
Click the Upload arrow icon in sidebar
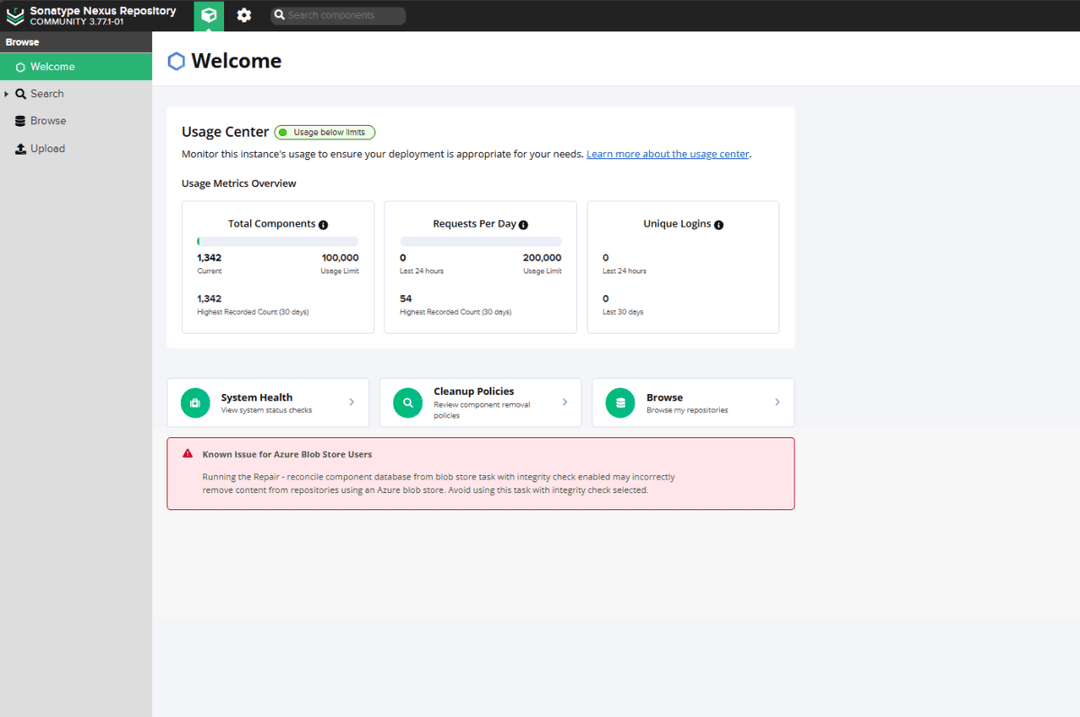tap(20, 148)
